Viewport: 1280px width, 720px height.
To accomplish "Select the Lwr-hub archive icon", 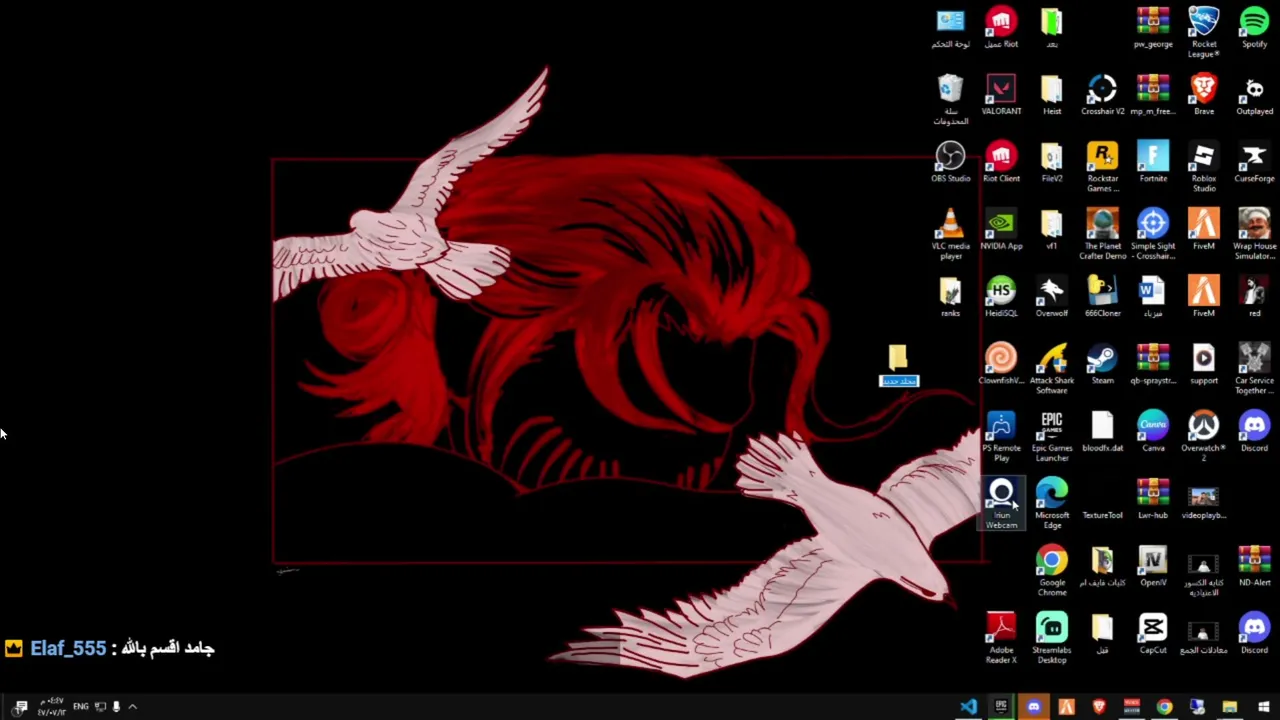I will (1153, 500).
